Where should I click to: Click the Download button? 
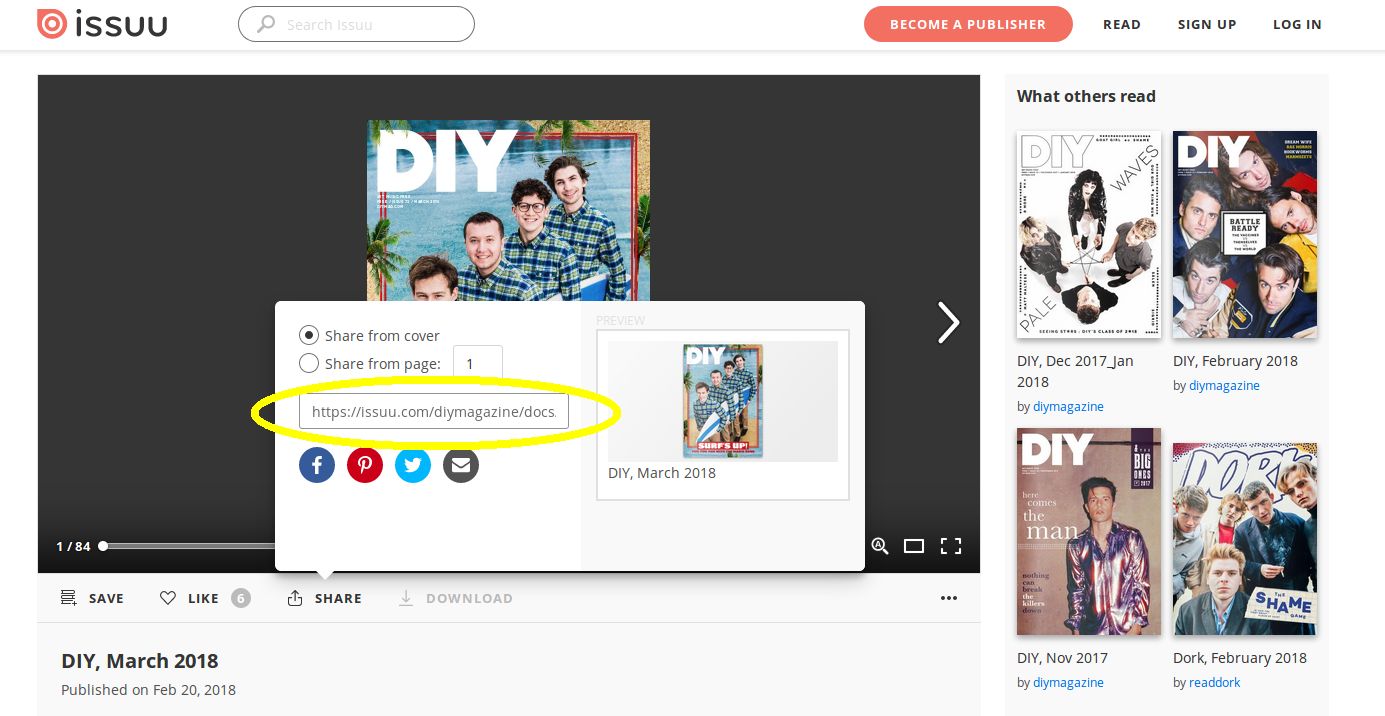[x=456, y=598]
